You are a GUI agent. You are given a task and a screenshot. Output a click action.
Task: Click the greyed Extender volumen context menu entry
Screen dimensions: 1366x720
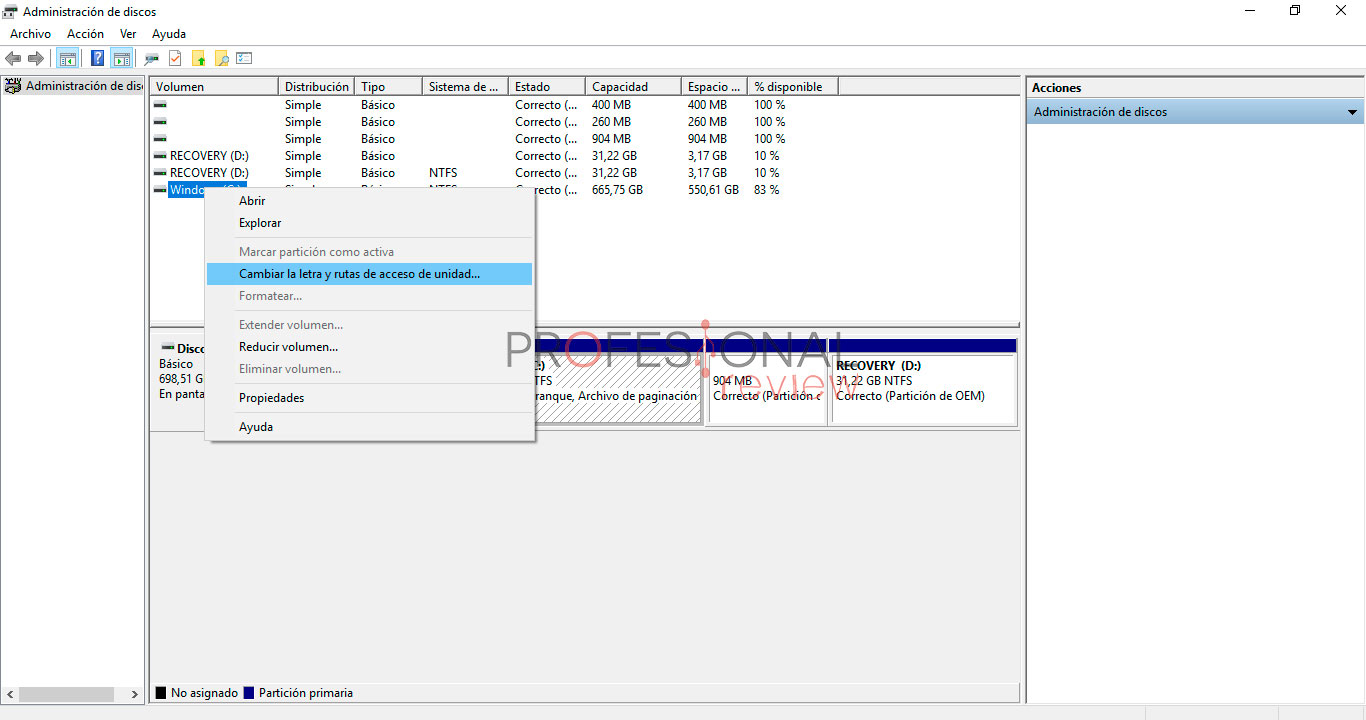click(369, 325)
